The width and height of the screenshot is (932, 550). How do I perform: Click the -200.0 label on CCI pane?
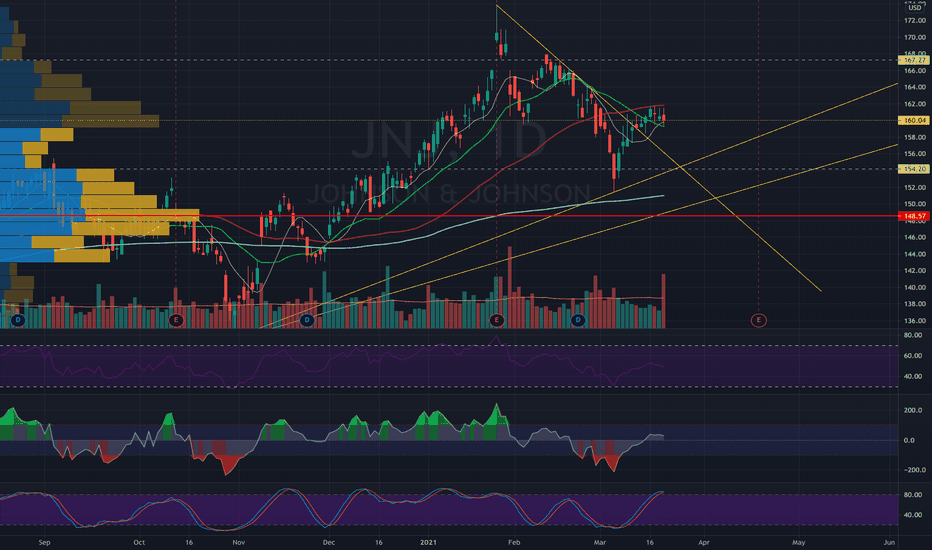(913, 470)
